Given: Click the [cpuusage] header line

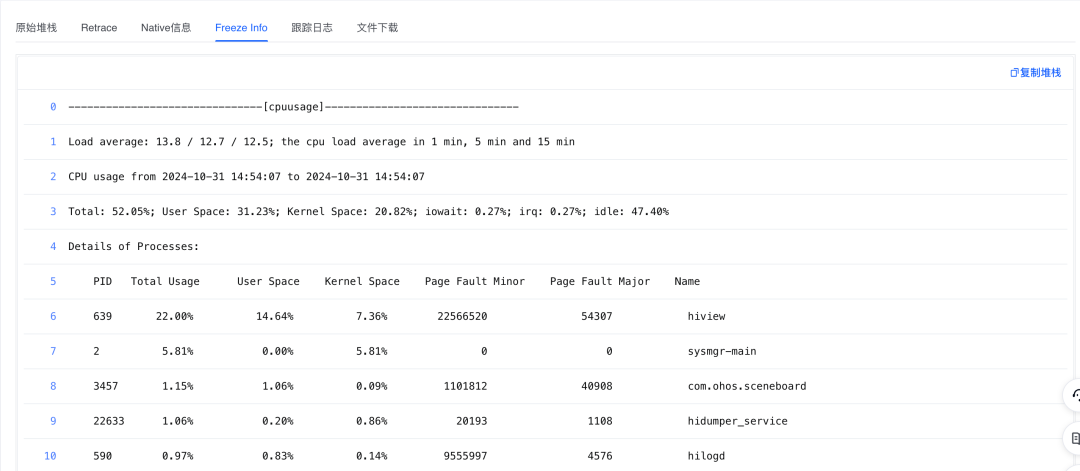Looking at the screenshot, I should pyautogui.click(x=293, y=107).
